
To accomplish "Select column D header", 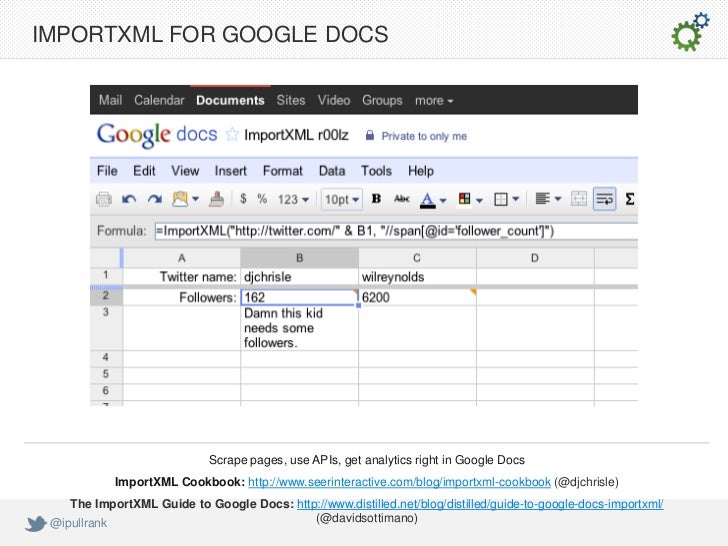I will pyautogui.click(x=535, y=258).
